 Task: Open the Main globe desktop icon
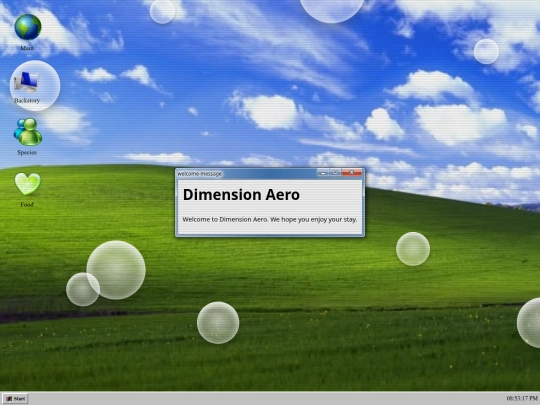pyautogui.click(x=28, y=27)
